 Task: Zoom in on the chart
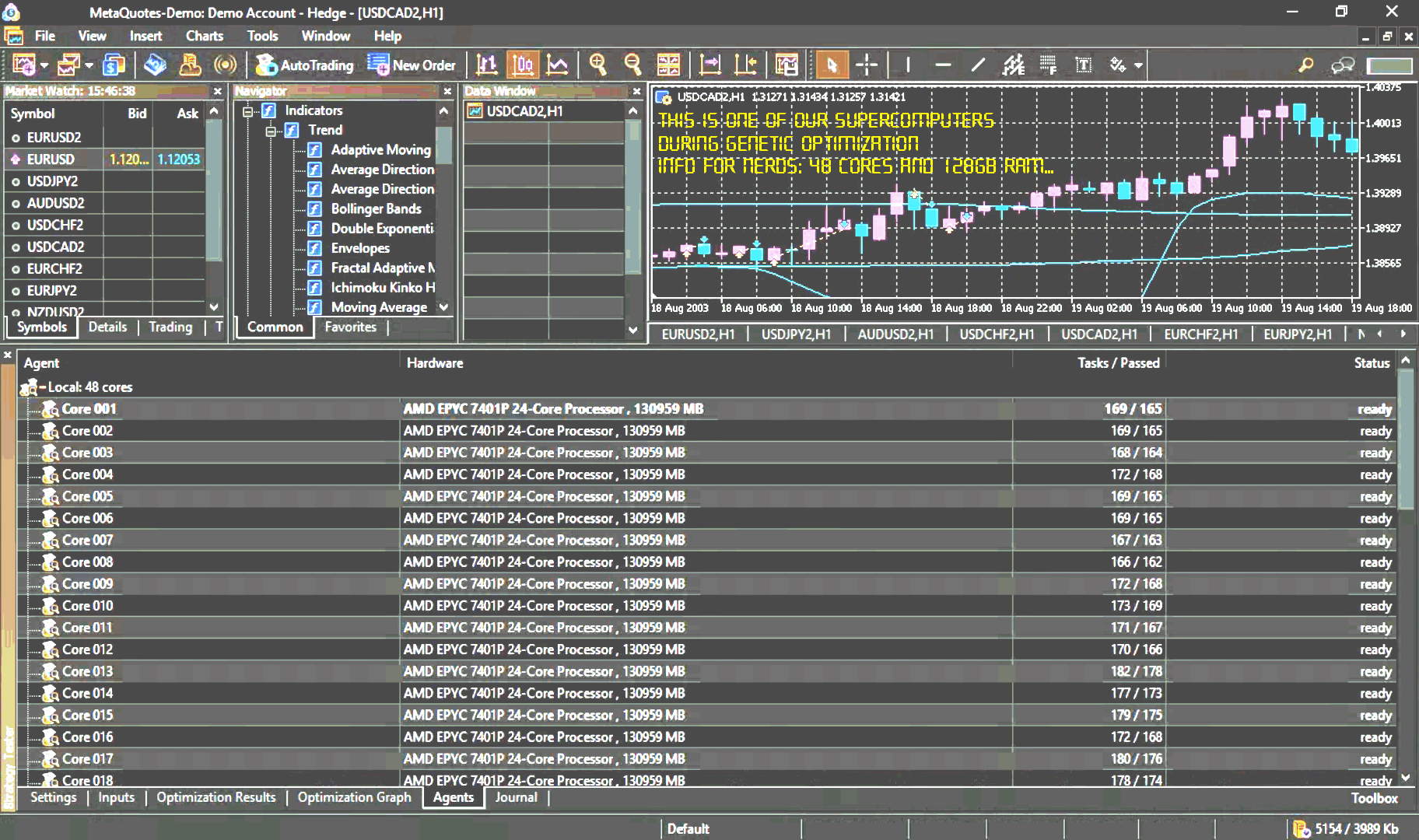pos(597,65)
